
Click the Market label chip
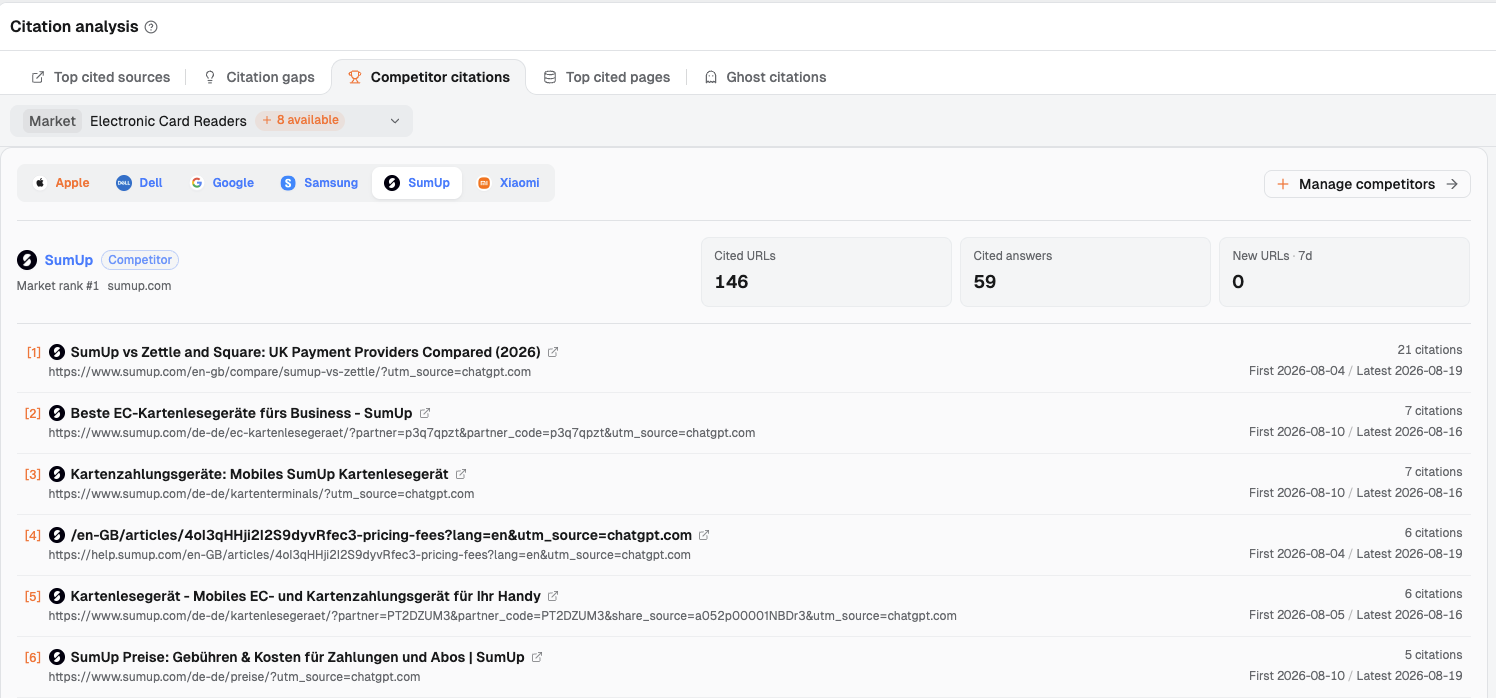(x=52, y=121)
